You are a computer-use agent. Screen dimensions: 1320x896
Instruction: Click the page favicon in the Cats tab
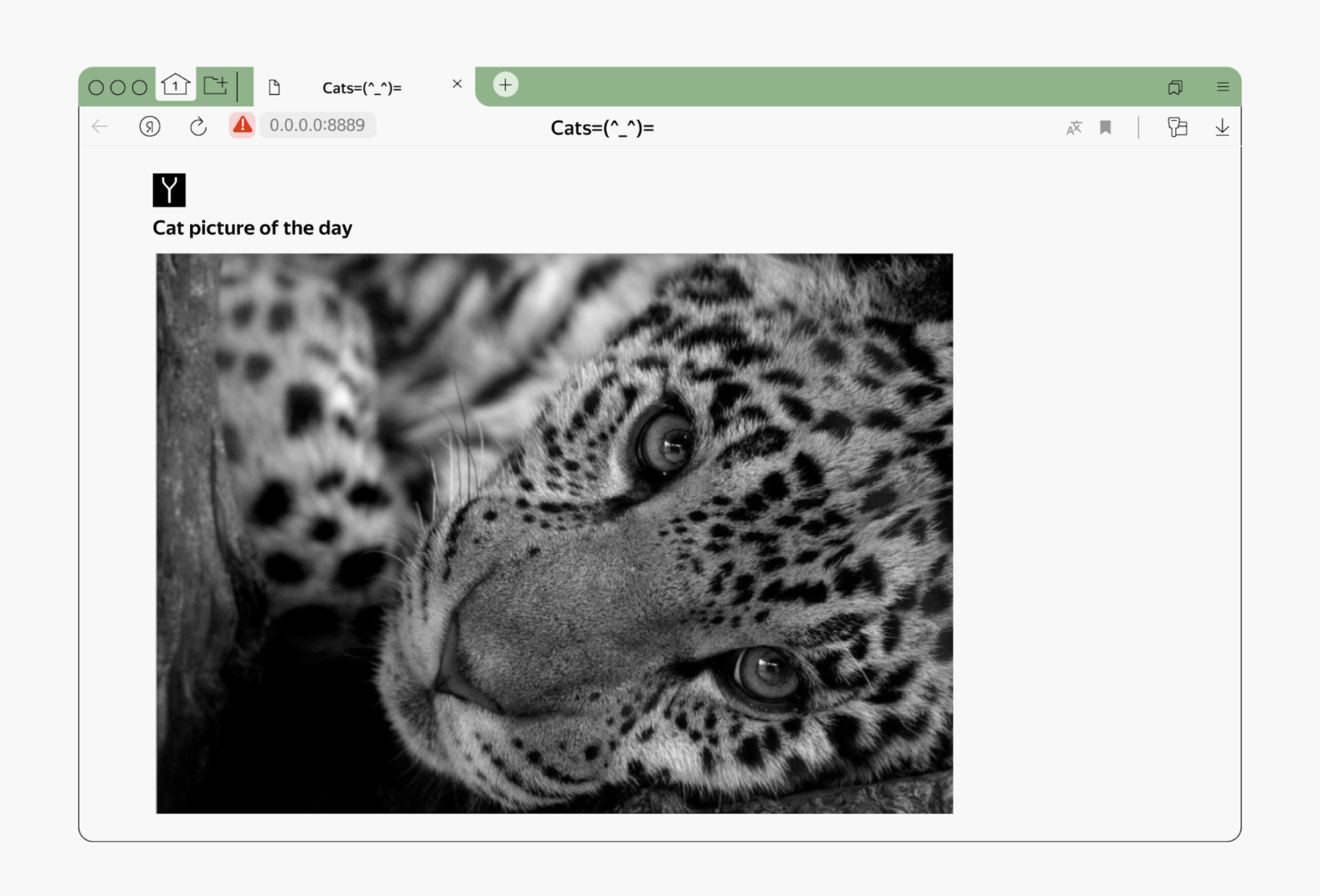pyautogui.click(x=274, y=87)
